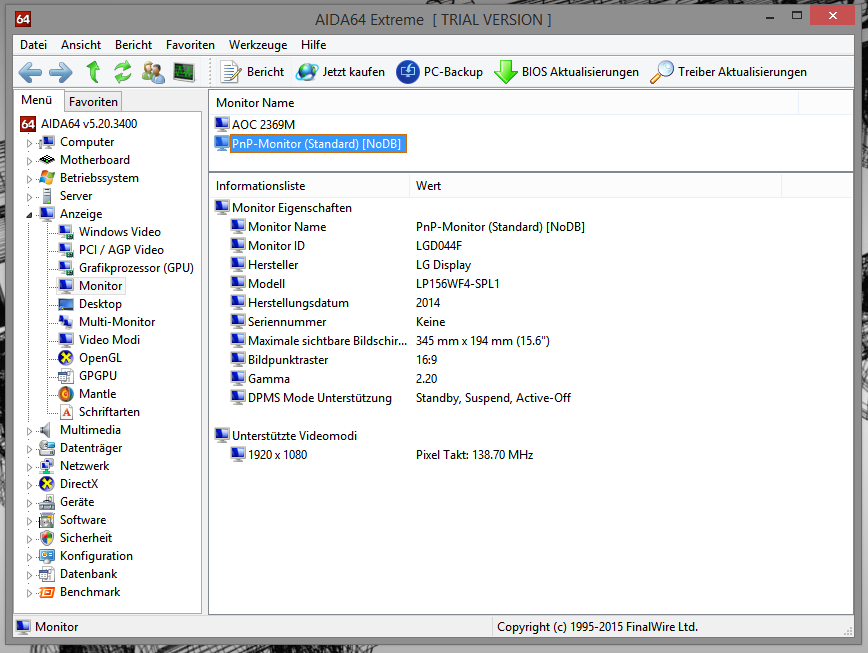
Task: Click the green refresh icon
Action: click(x=123, y=72)
